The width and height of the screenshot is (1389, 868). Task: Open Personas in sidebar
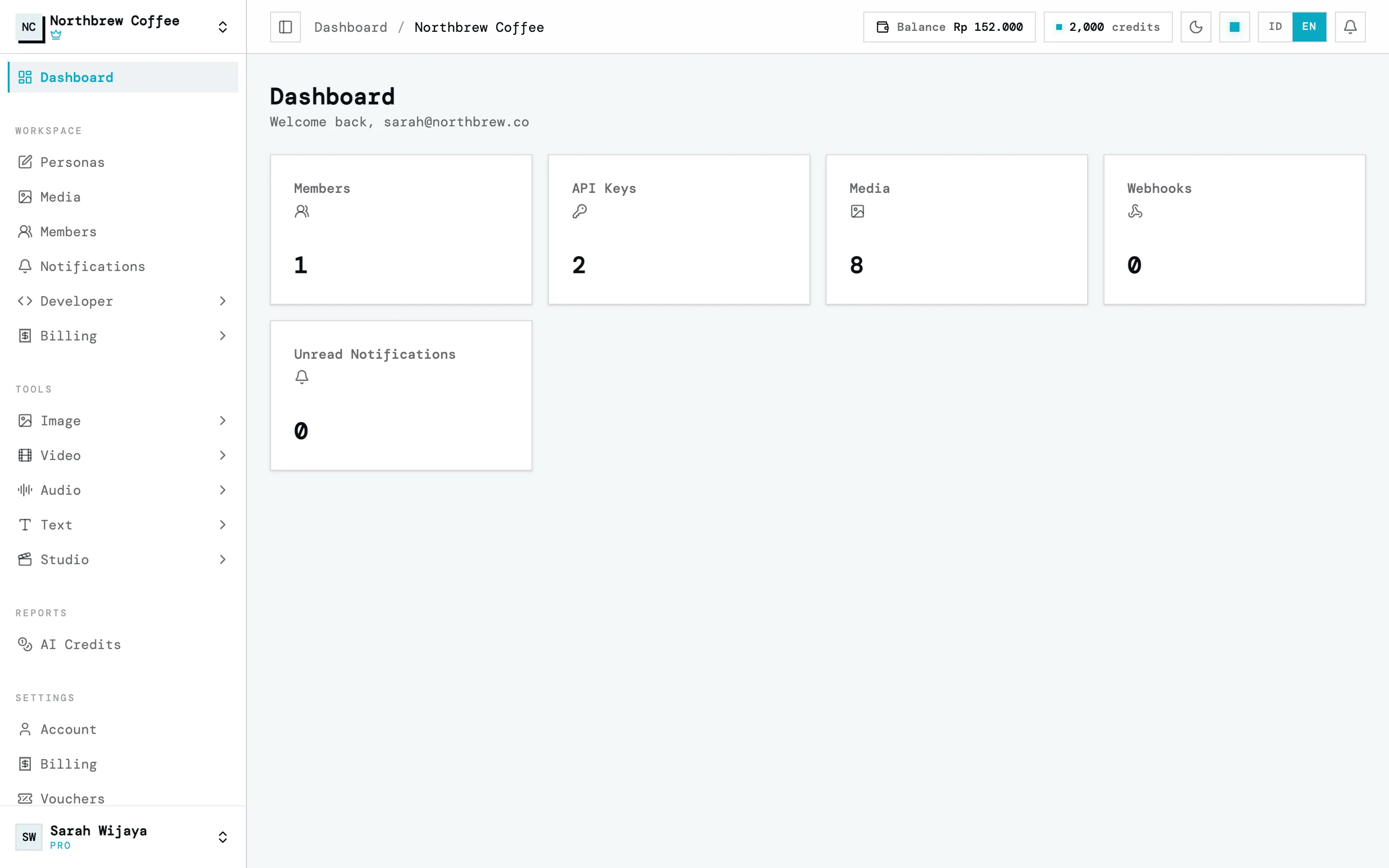pos(123,163)
